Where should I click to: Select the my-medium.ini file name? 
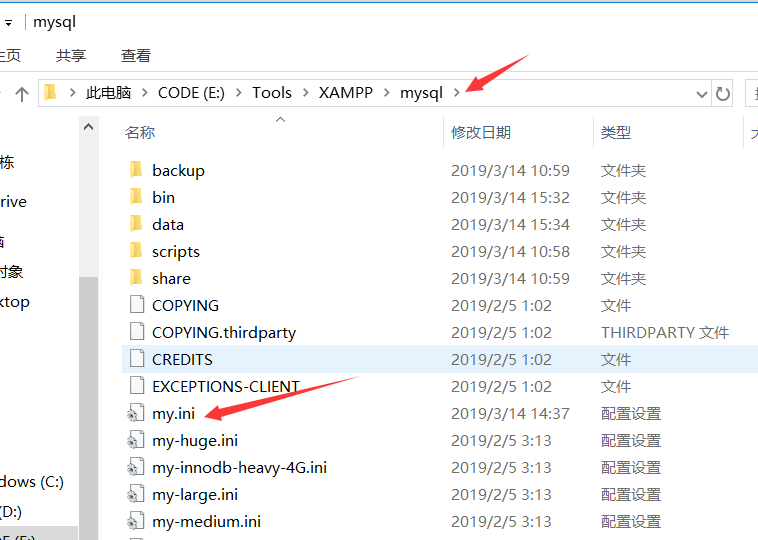pos(206,522)
